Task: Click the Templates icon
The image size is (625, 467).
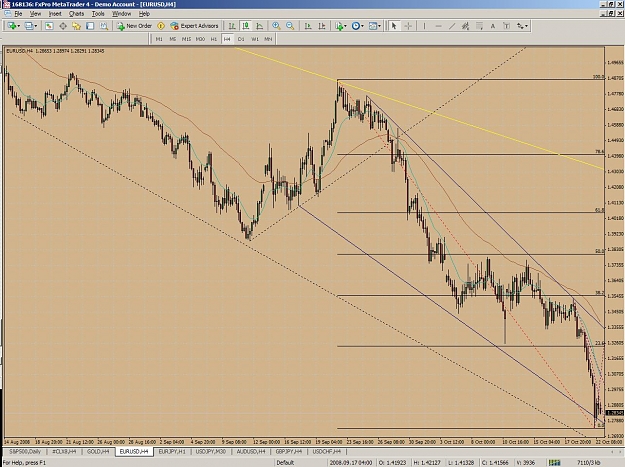Action: 373,26
